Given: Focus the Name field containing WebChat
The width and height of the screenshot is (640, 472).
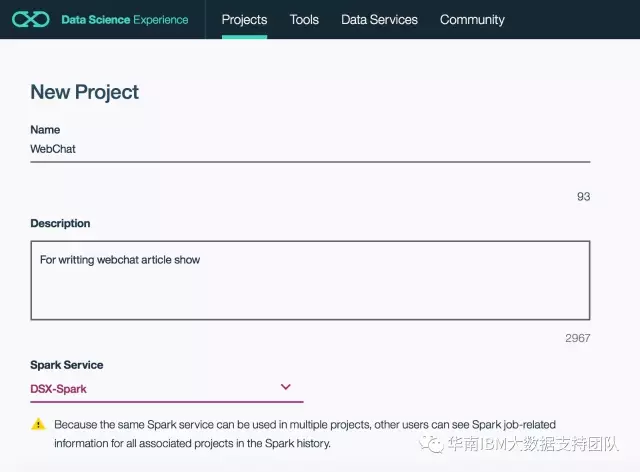Looking at the screenshot, I should pyautogui.click(x=310, y=149).
